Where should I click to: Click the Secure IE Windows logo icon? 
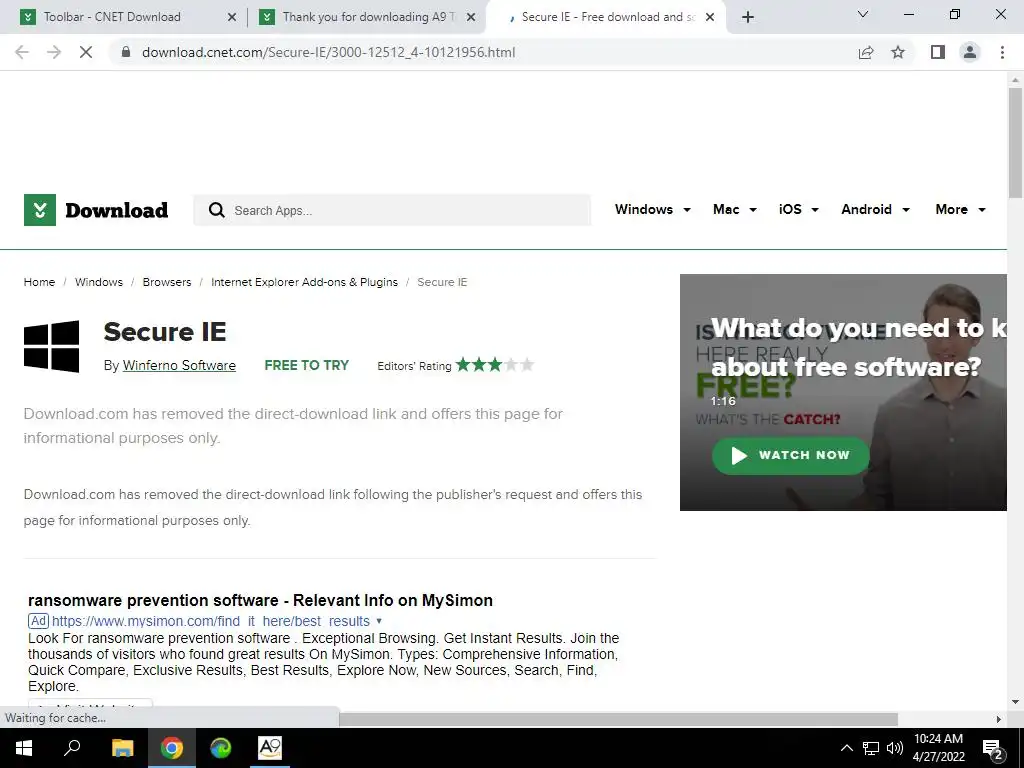coord(52,346)
